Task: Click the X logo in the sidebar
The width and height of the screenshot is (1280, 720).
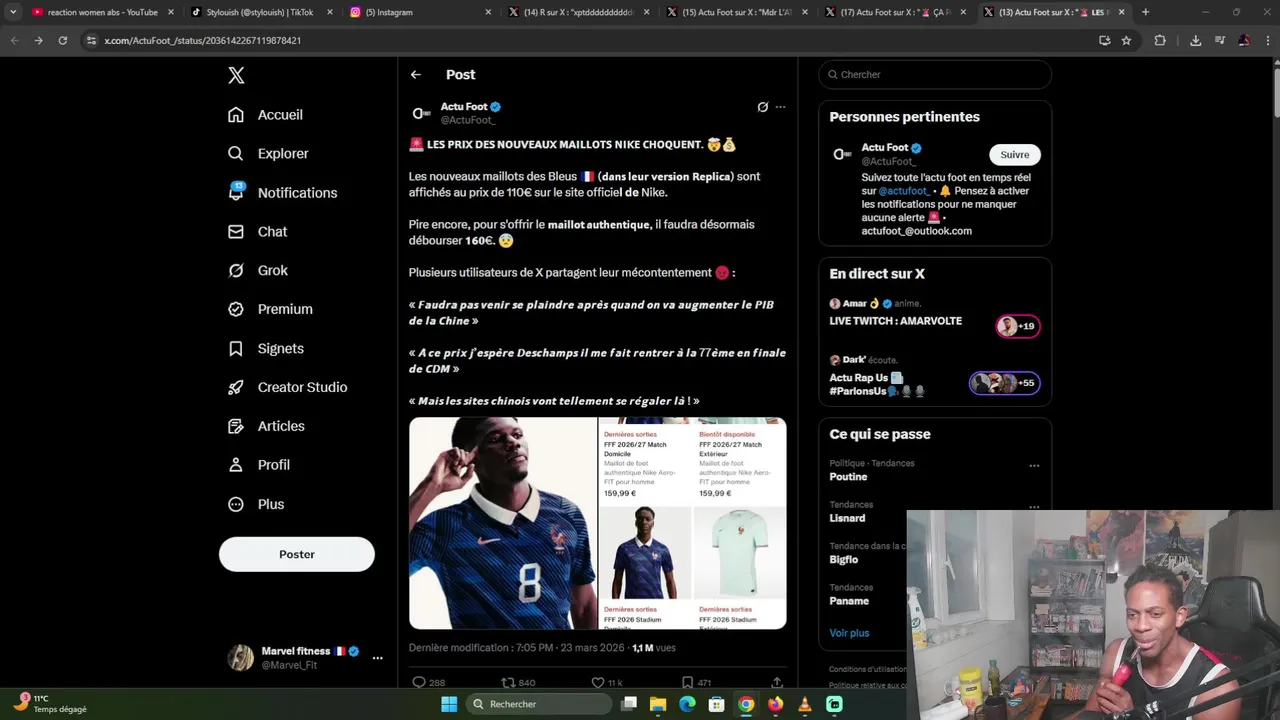Action: (236, 75)
